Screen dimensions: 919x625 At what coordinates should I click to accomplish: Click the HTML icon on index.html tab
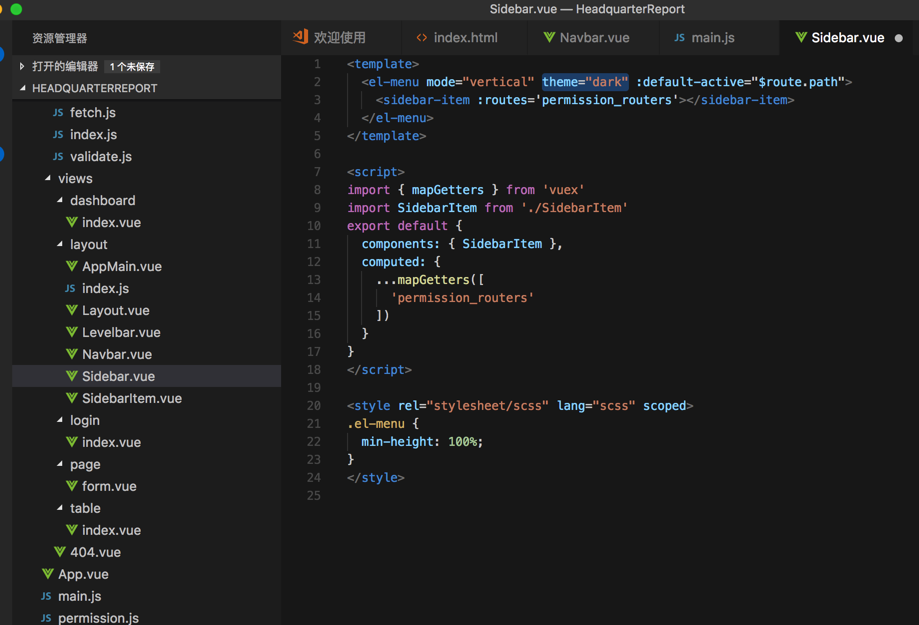coord(422,38)
